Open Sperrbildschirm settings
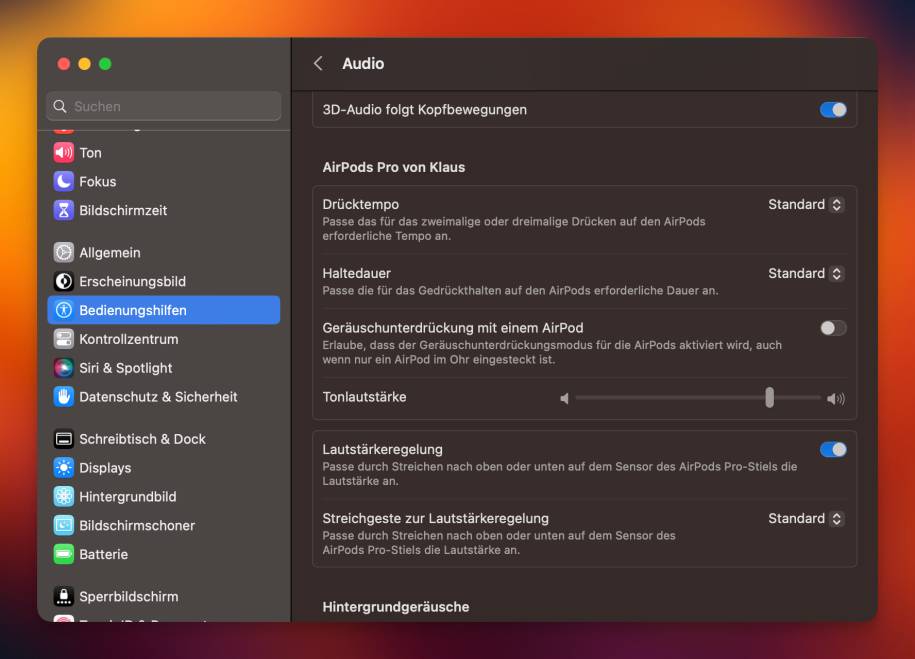 tap(163, 597)
